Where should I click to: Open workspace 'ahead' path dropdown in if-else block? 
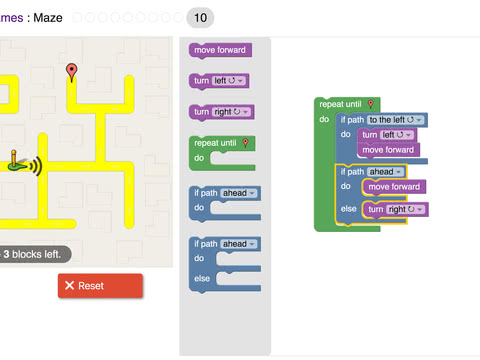point(386,172)
